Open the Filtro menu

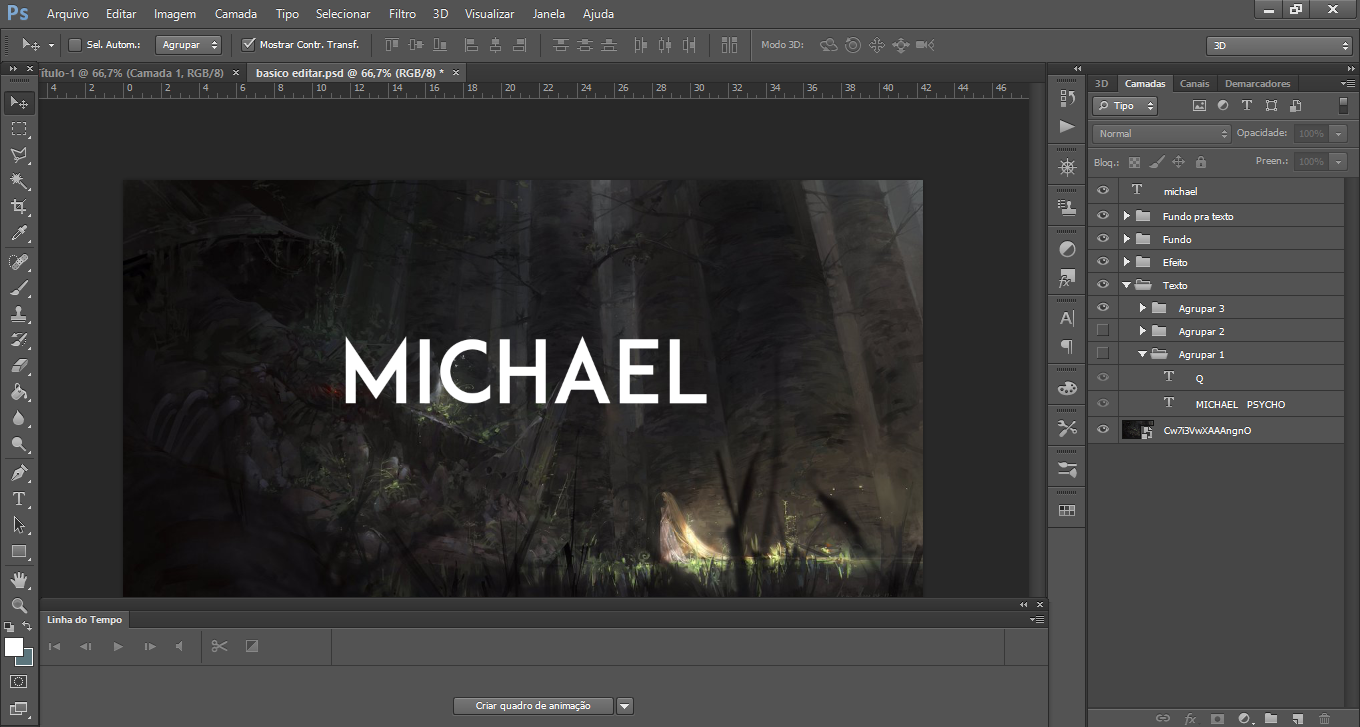pos(402,14)
